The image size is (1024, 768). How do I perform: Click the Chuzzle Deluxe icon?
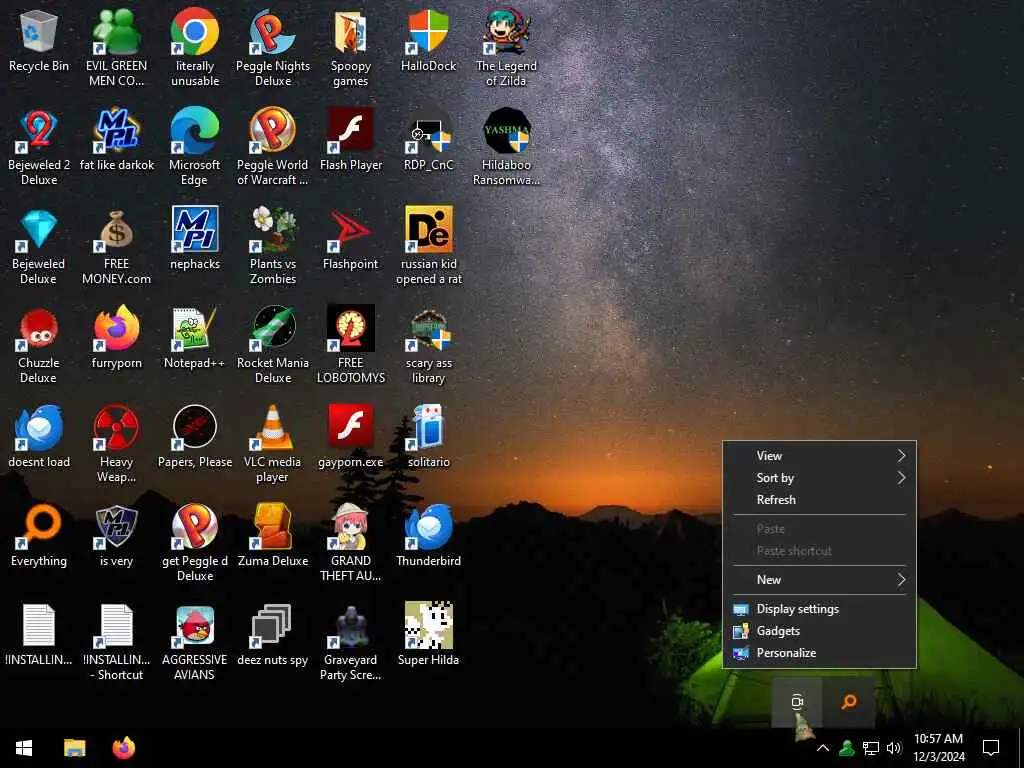(39, 345)
